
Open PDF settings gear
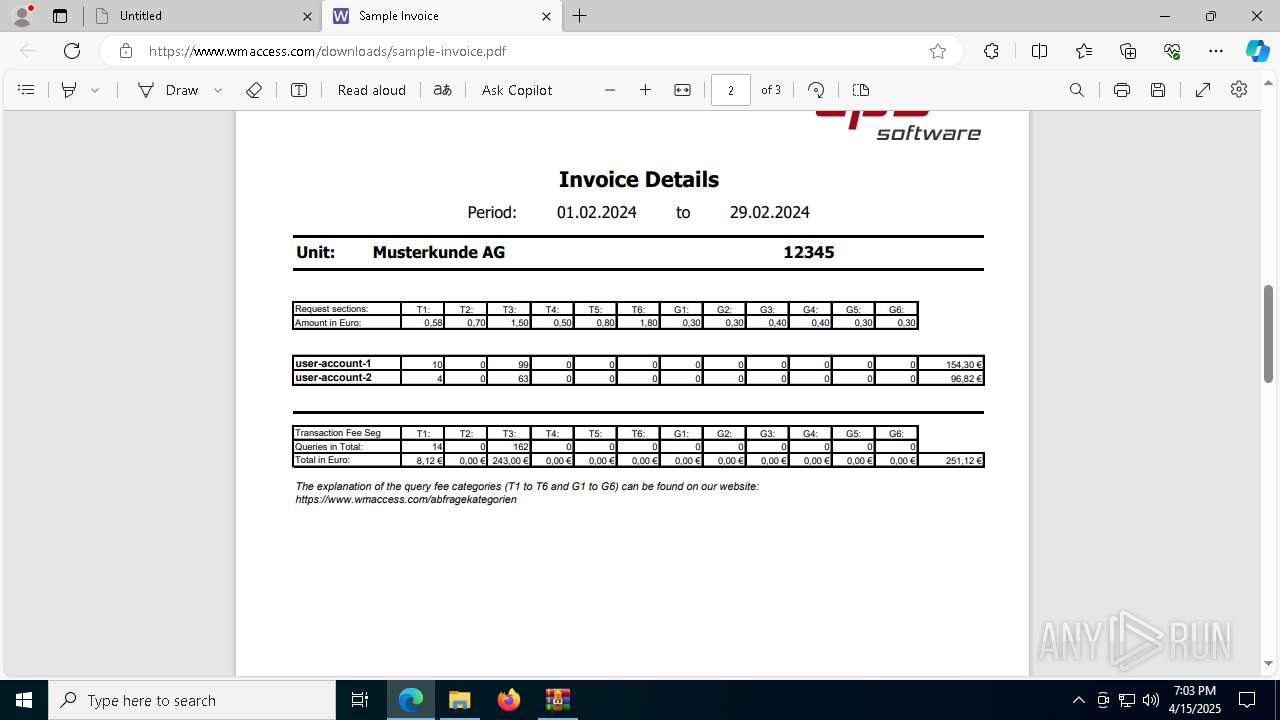1239,90
